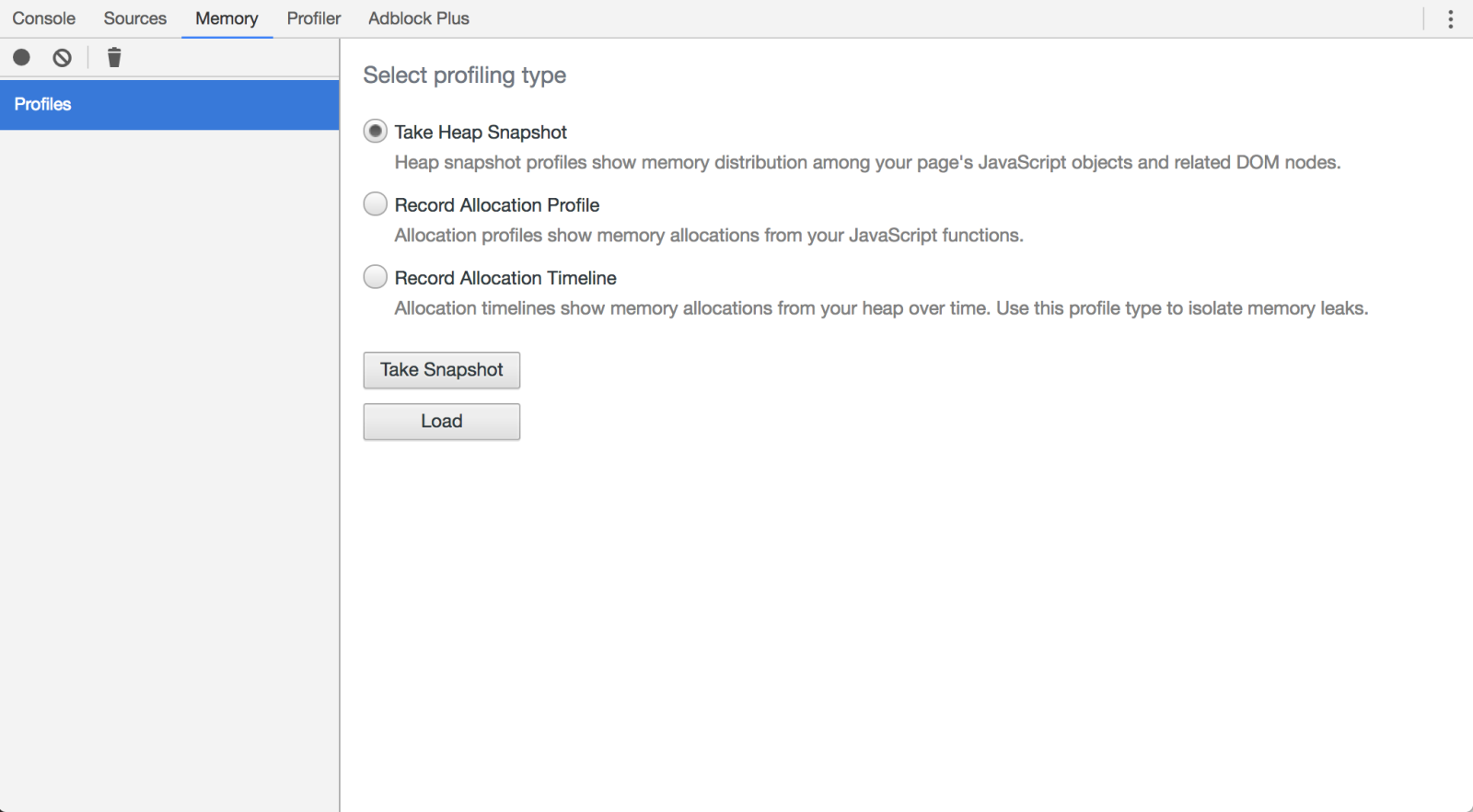
Task: Select the Take Heap Snapshot radio button
Action: click(375, 131)
